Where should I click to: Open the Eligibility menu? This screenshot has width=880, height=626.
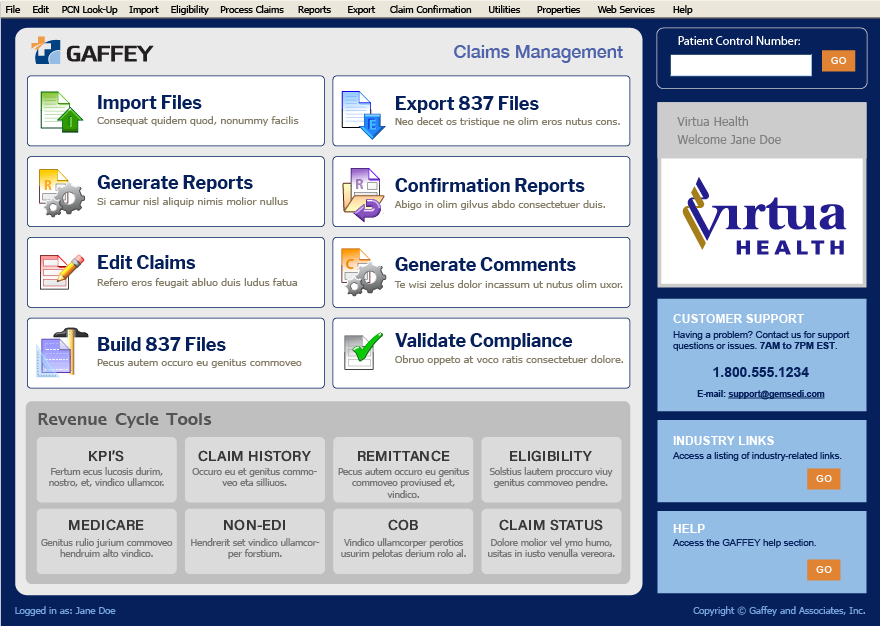(190, 10)
